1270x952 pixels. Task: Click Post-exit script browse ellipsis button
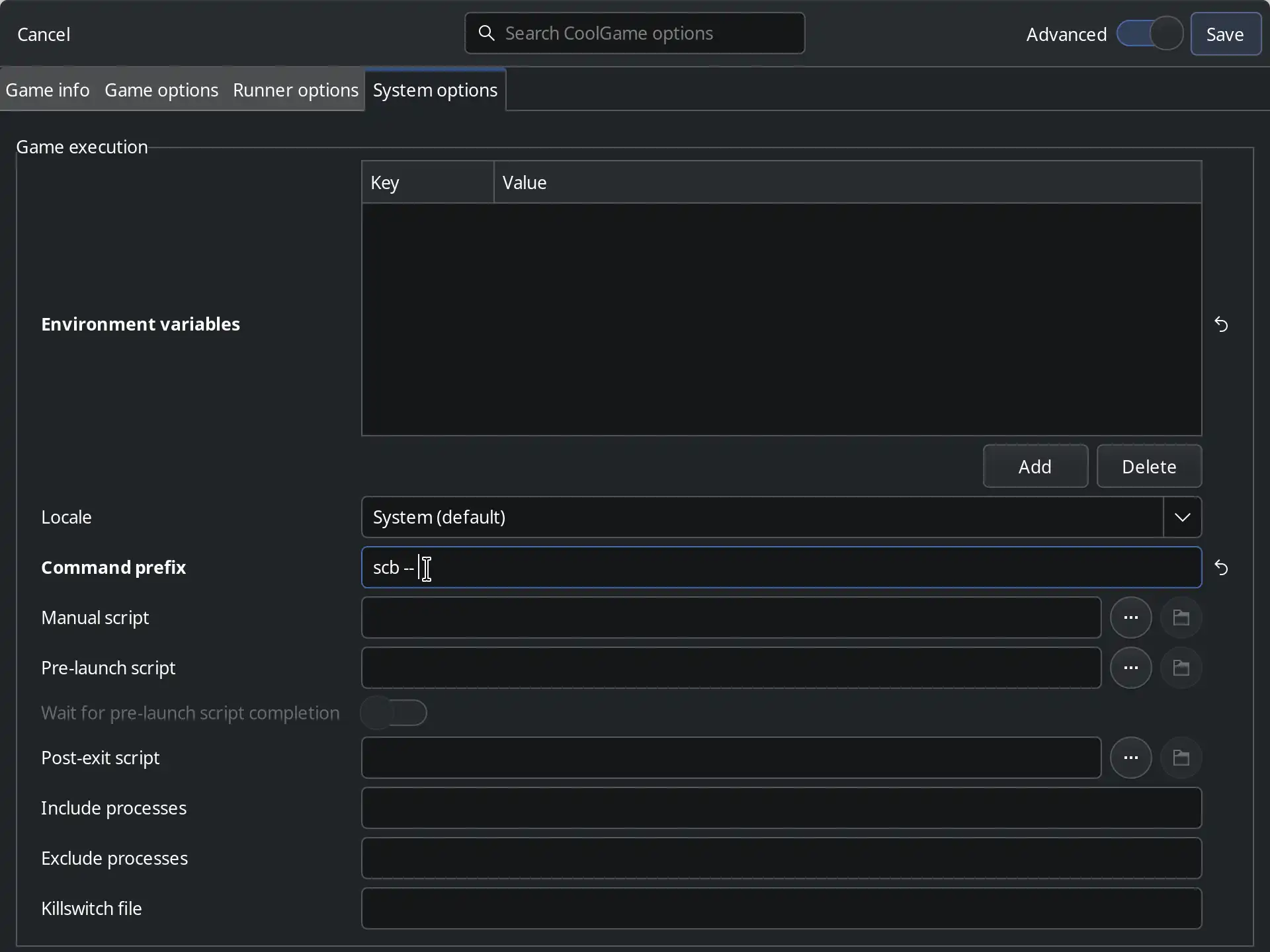tap(1130, 758)
